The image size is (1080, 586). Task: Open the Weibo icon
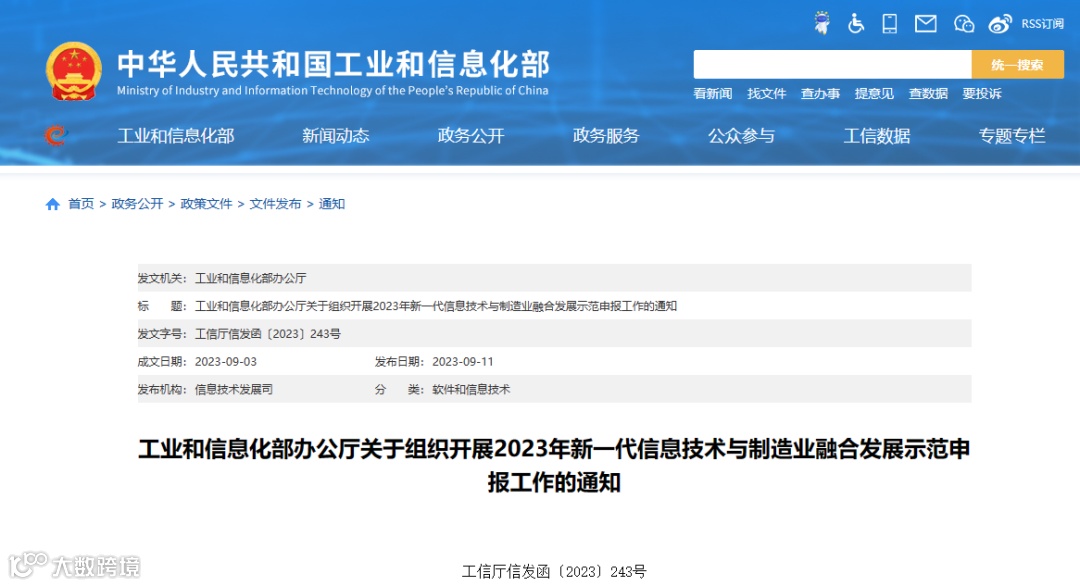[x=1000, y=24]
